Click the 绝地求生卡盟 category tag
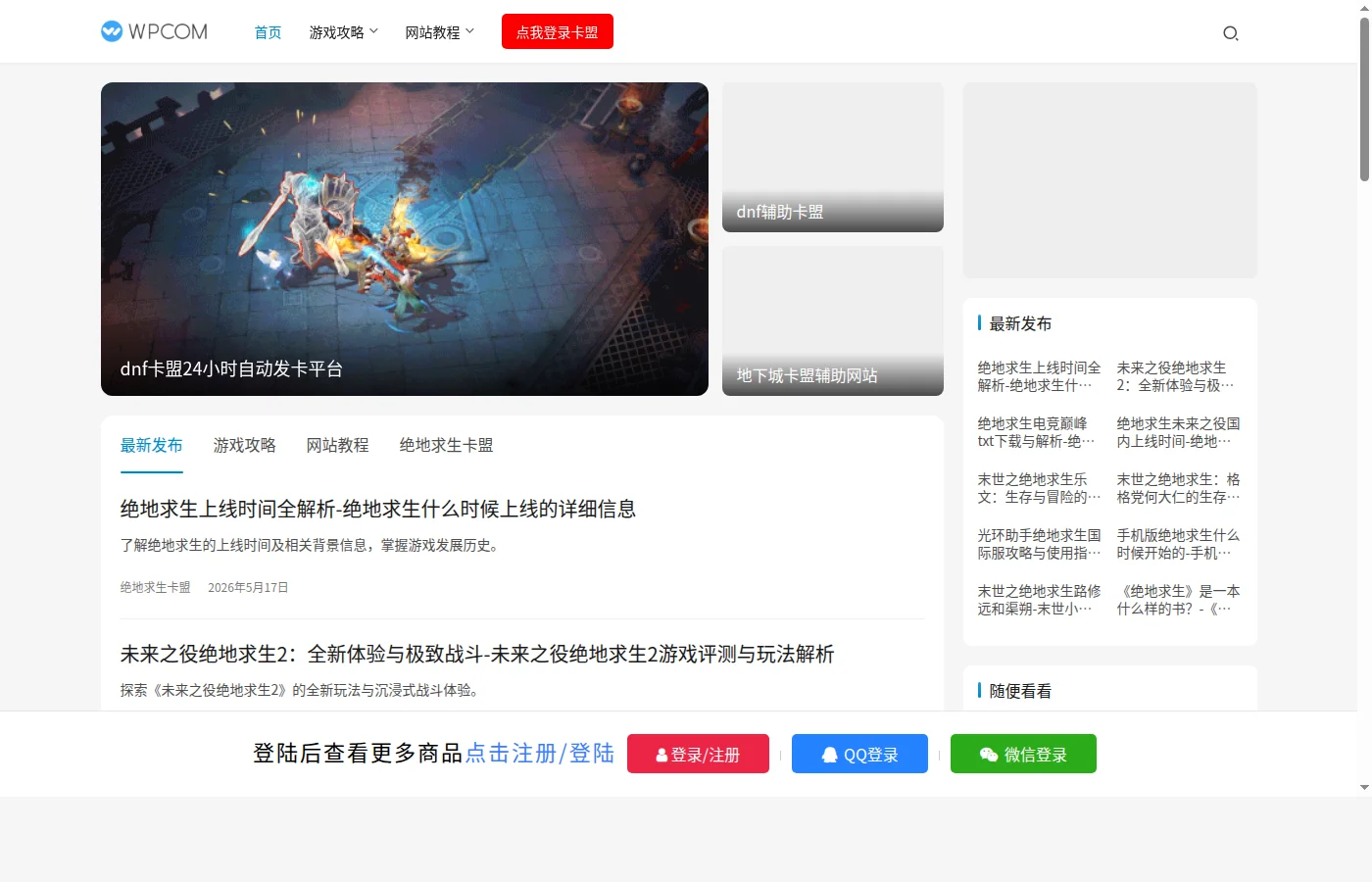This screenshot has width=1372, height=882. click(x=156, y=587)
